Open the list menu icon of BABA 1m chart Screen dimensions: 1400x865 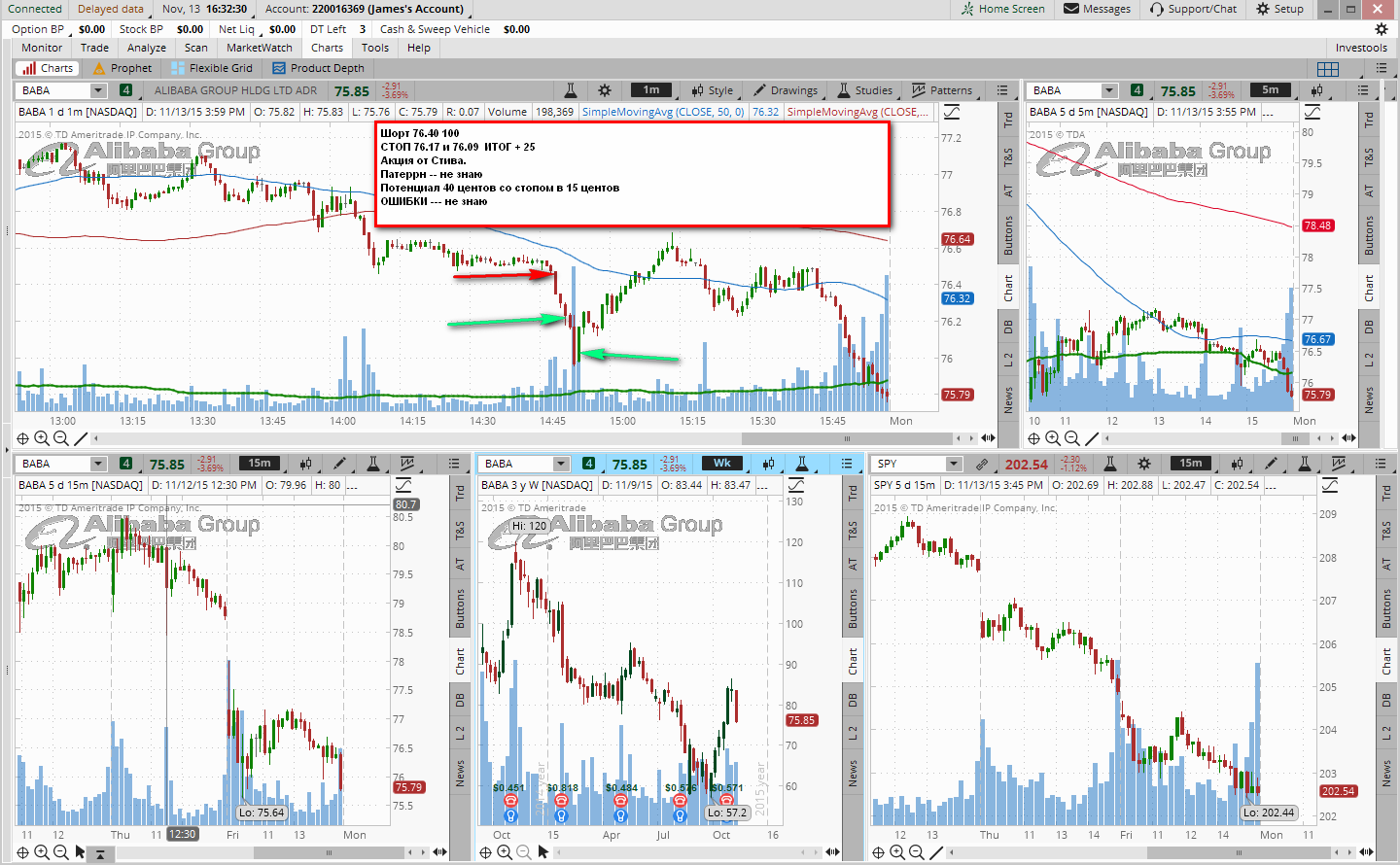click(x=1002, y=90)
